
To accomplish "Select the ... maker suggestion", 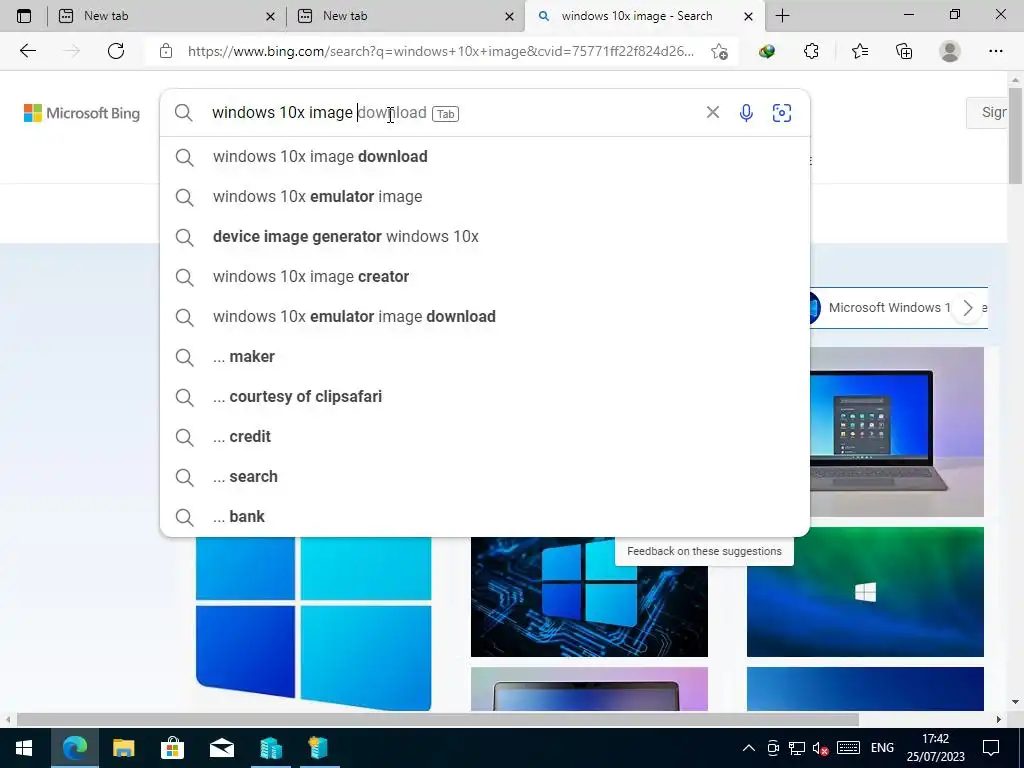I will pyautogui.click(x=485, y=357).
